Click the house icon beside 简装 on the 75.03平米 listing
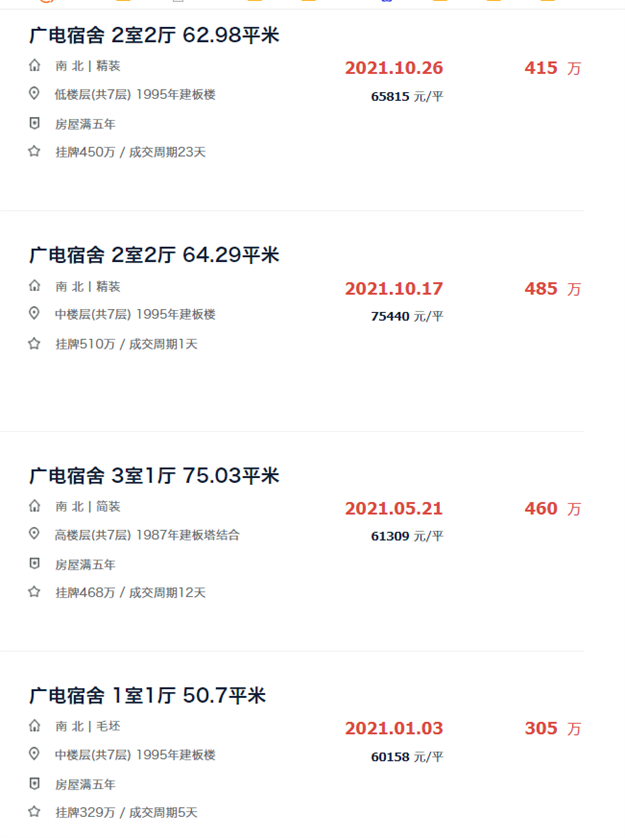This screenshot has width=625, height=838. (33, 506)
